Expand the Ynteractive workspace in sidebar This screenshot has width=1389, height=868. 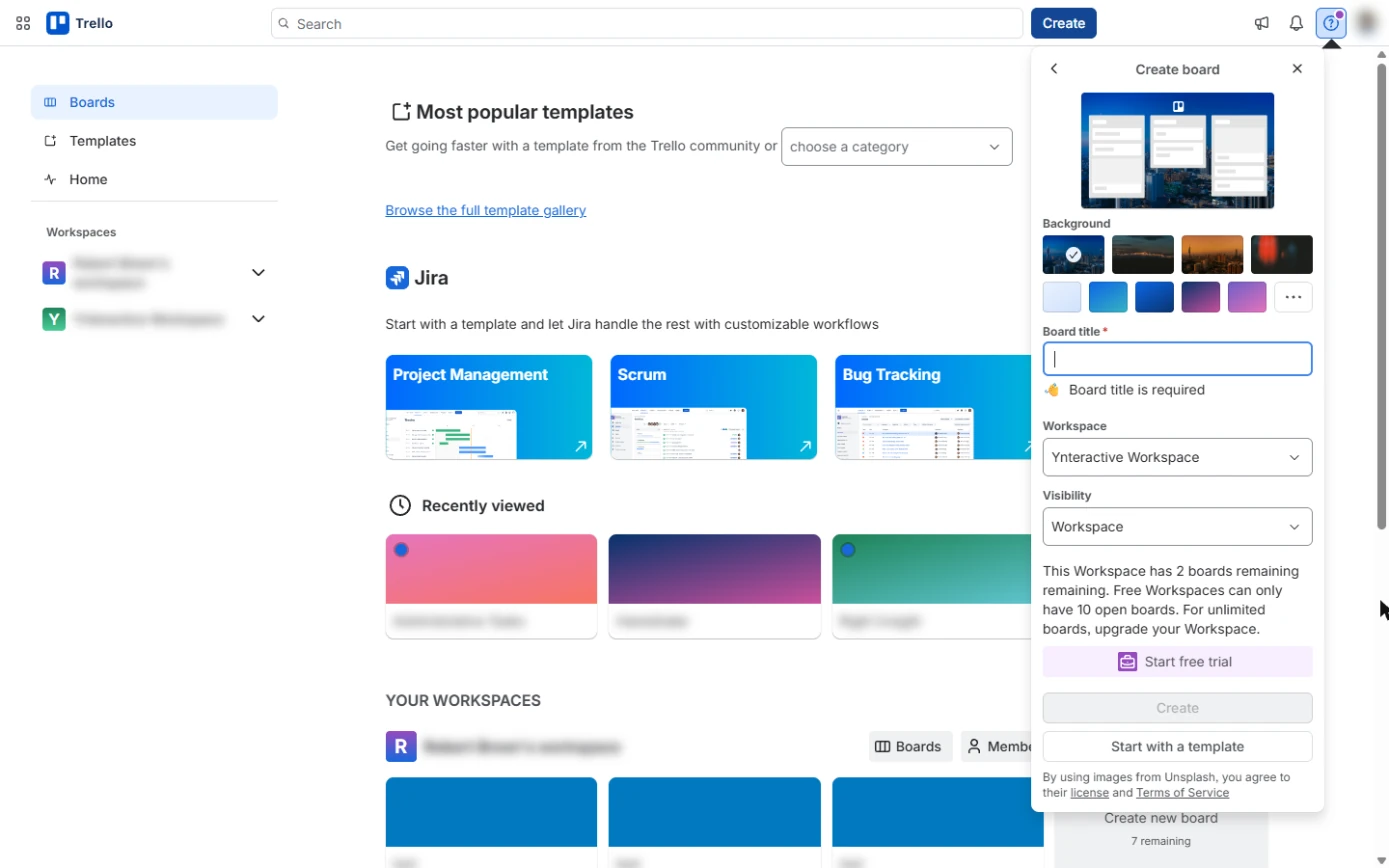(x=258, y=319)
